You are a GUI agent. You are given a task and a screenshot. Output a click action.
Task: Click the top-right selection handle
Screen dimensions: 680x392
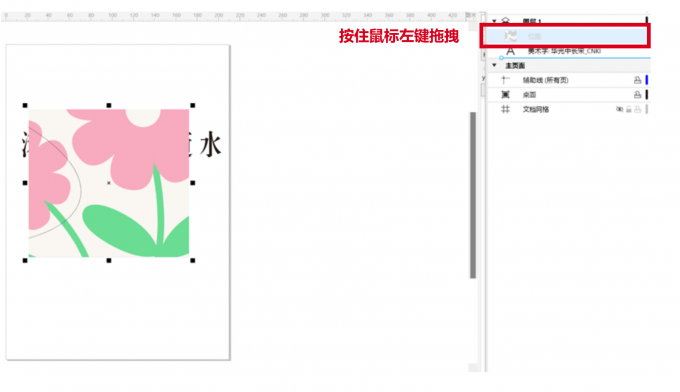[x=193, y=105]
